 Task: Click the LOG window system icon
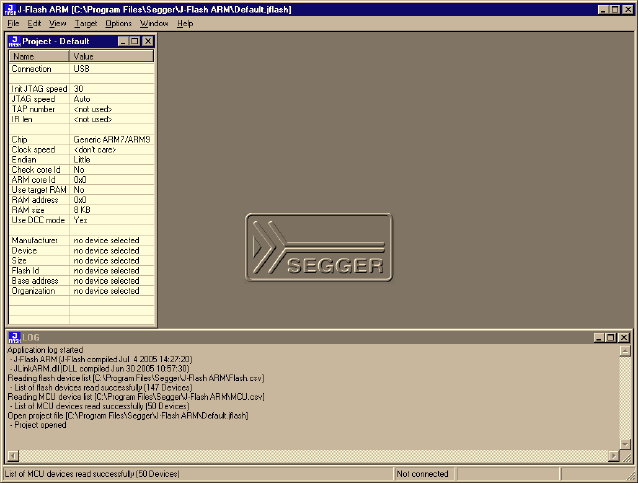coord(15,337)
